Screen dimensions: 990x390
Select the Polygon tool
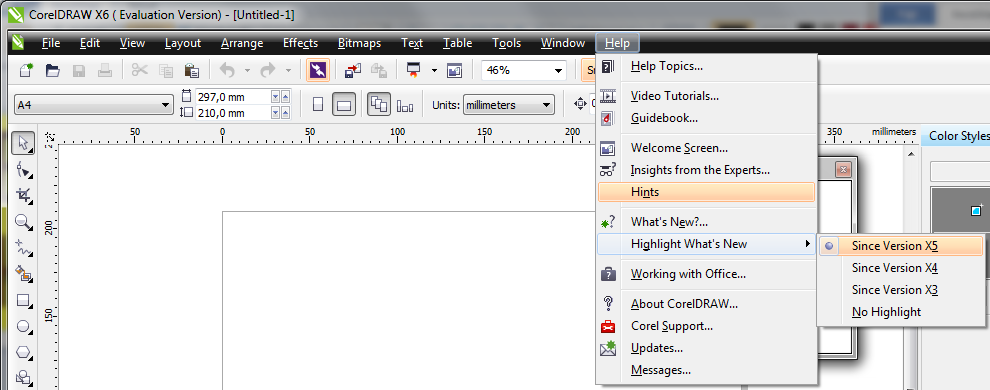[x=23, y=352]
